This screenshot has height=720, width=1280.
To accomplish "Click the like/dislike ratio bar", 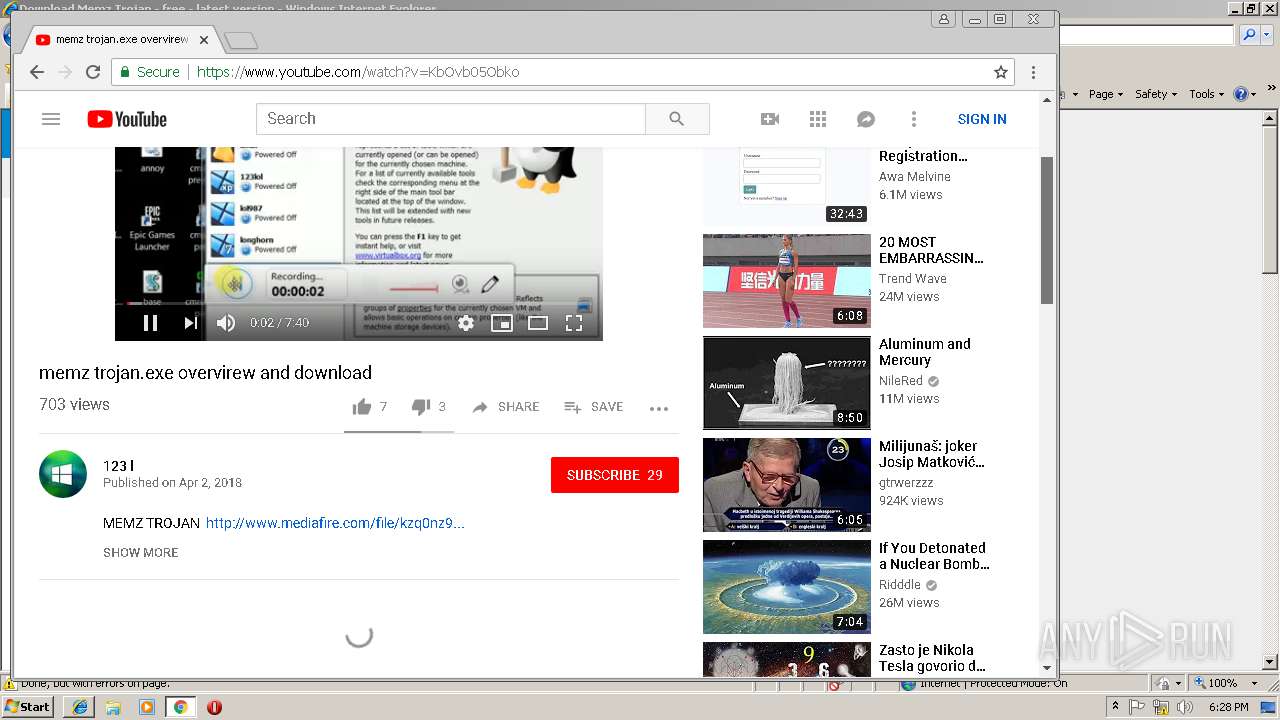I will point(399,431).
